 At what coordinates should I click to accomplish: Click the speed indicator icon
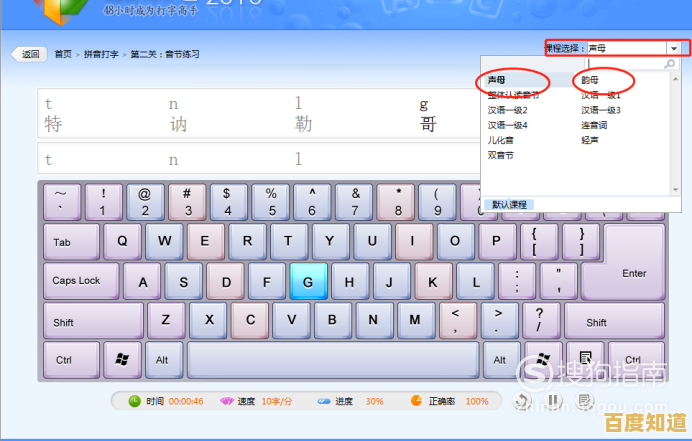pyautogui.click(x=226, y=401)
